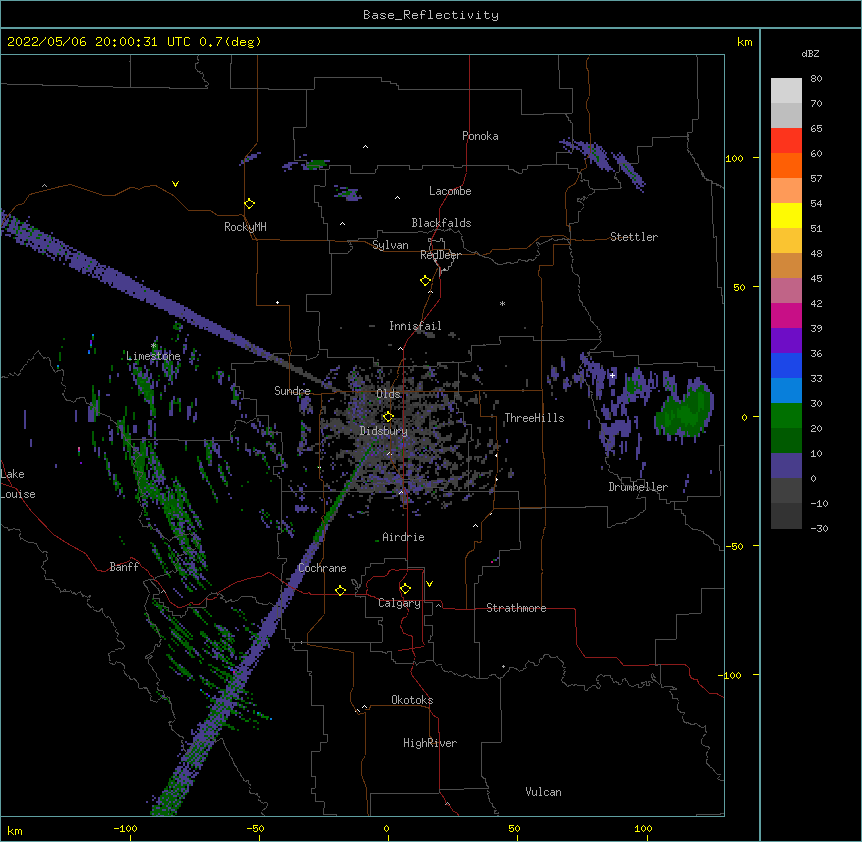Screen dimensions: 862x842
Task: Click the Ponoka city label
Action: click(x=480, y=136)
